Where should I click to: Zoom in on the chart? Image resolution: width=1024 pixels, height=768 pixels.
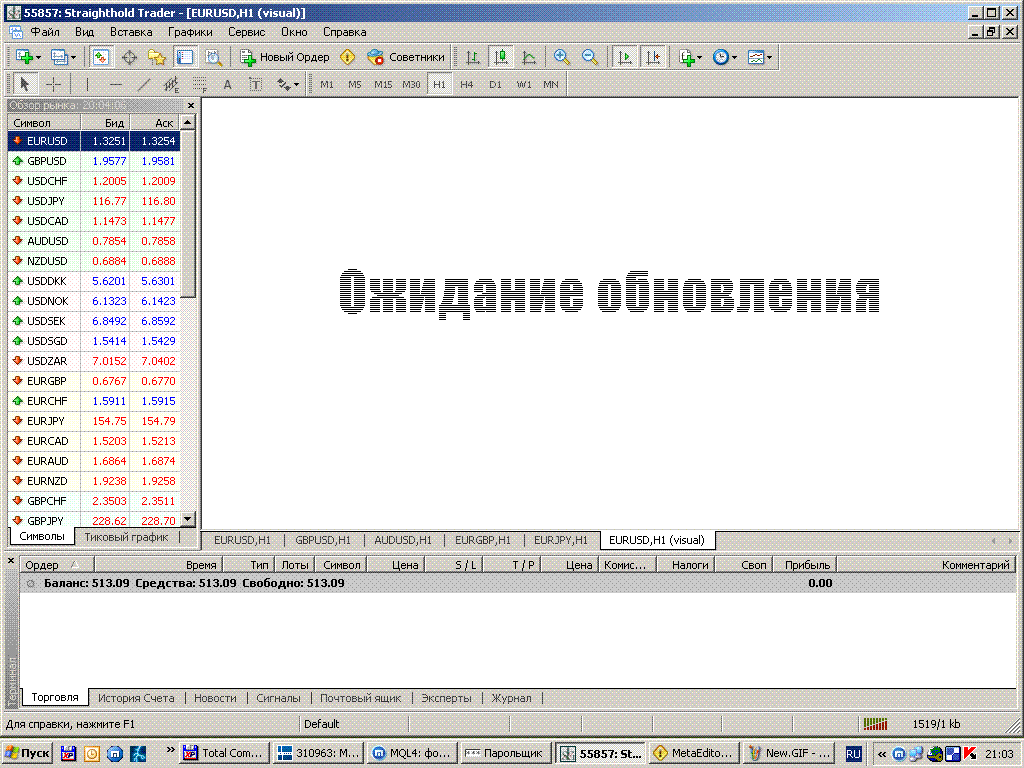click(x=561, y=57)
